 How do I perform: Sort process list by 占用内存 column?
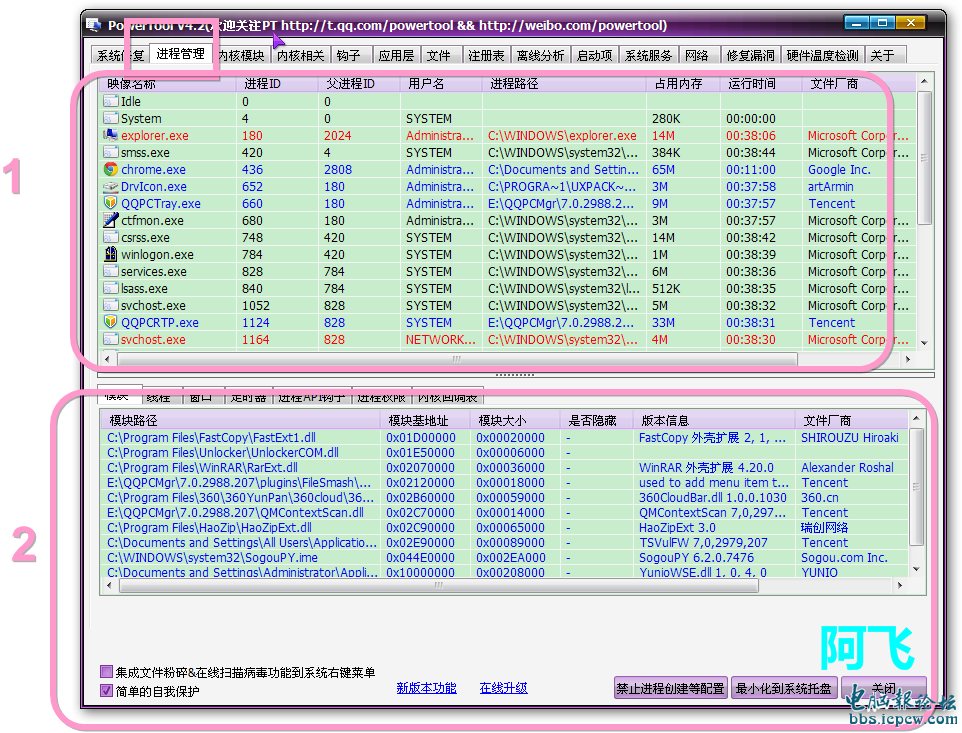683,83
